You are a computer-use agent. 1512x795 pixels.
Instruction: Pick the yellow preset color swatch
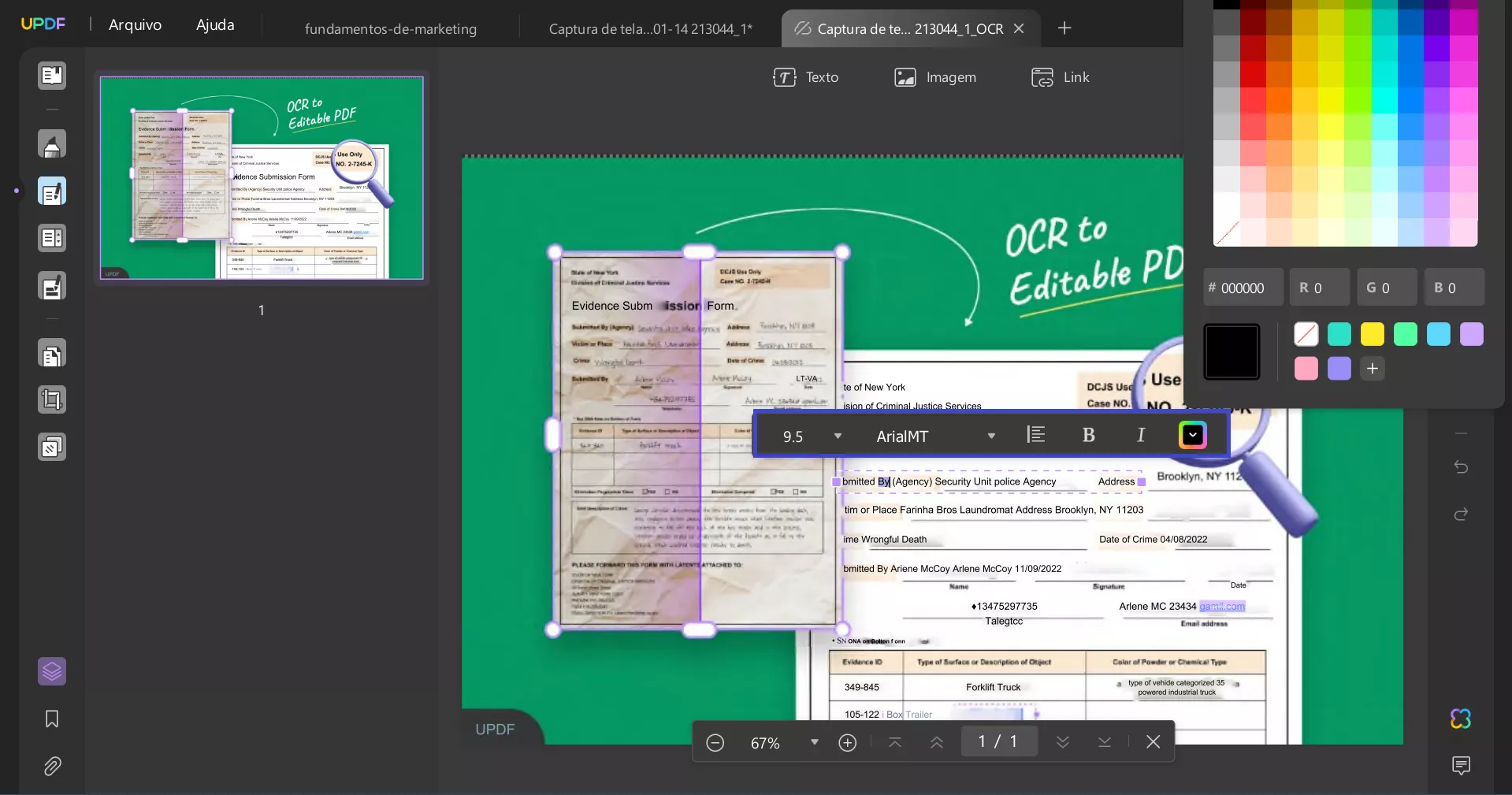(x=1372, y=334)
